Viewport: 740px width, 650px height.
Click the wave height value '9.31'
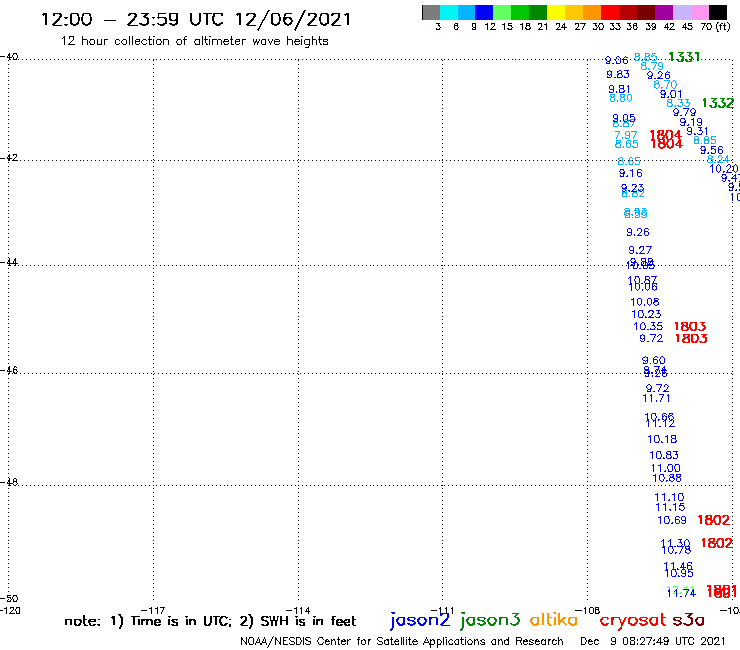[x=698, y=131]
